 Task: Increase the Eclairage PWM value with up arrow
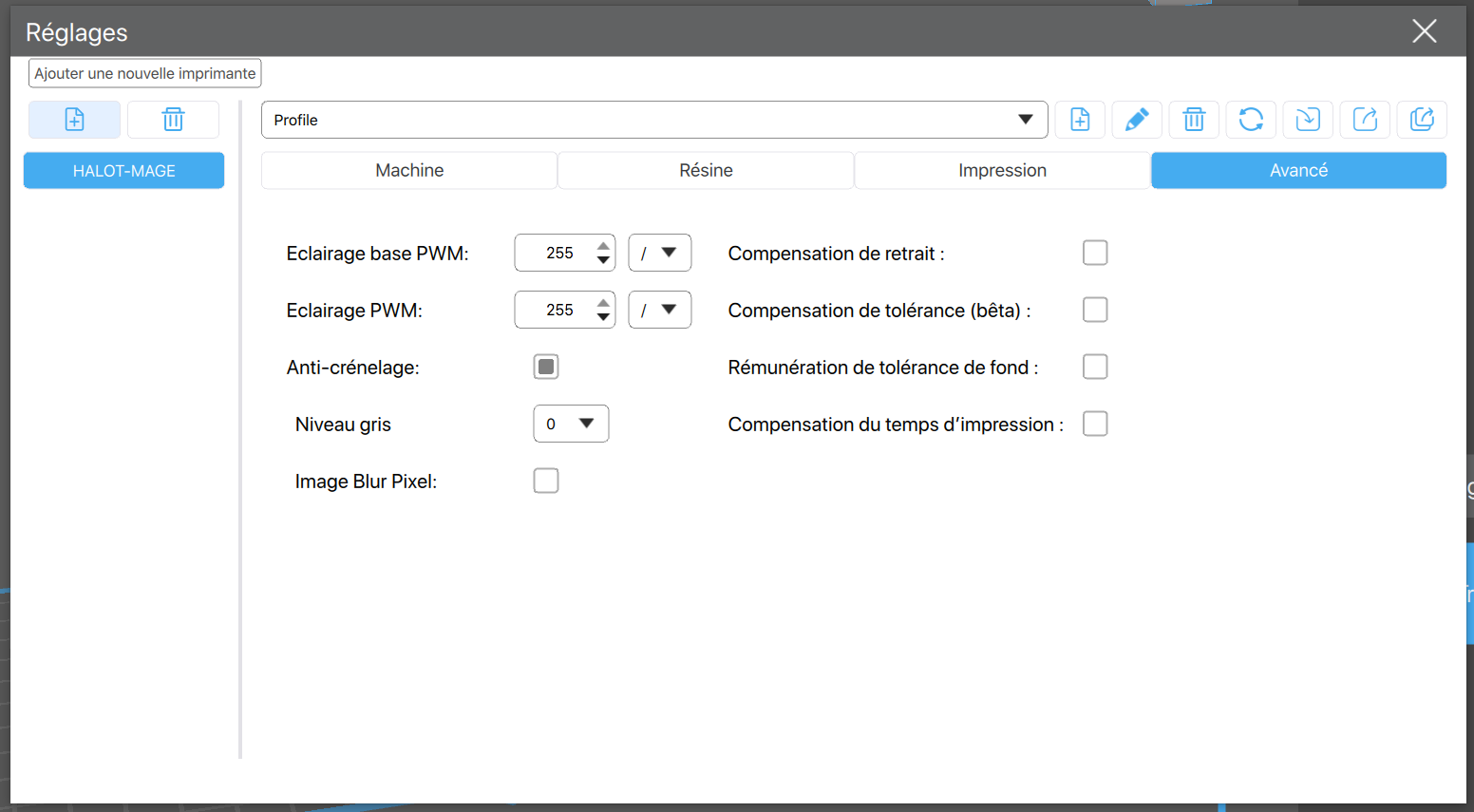603,303
